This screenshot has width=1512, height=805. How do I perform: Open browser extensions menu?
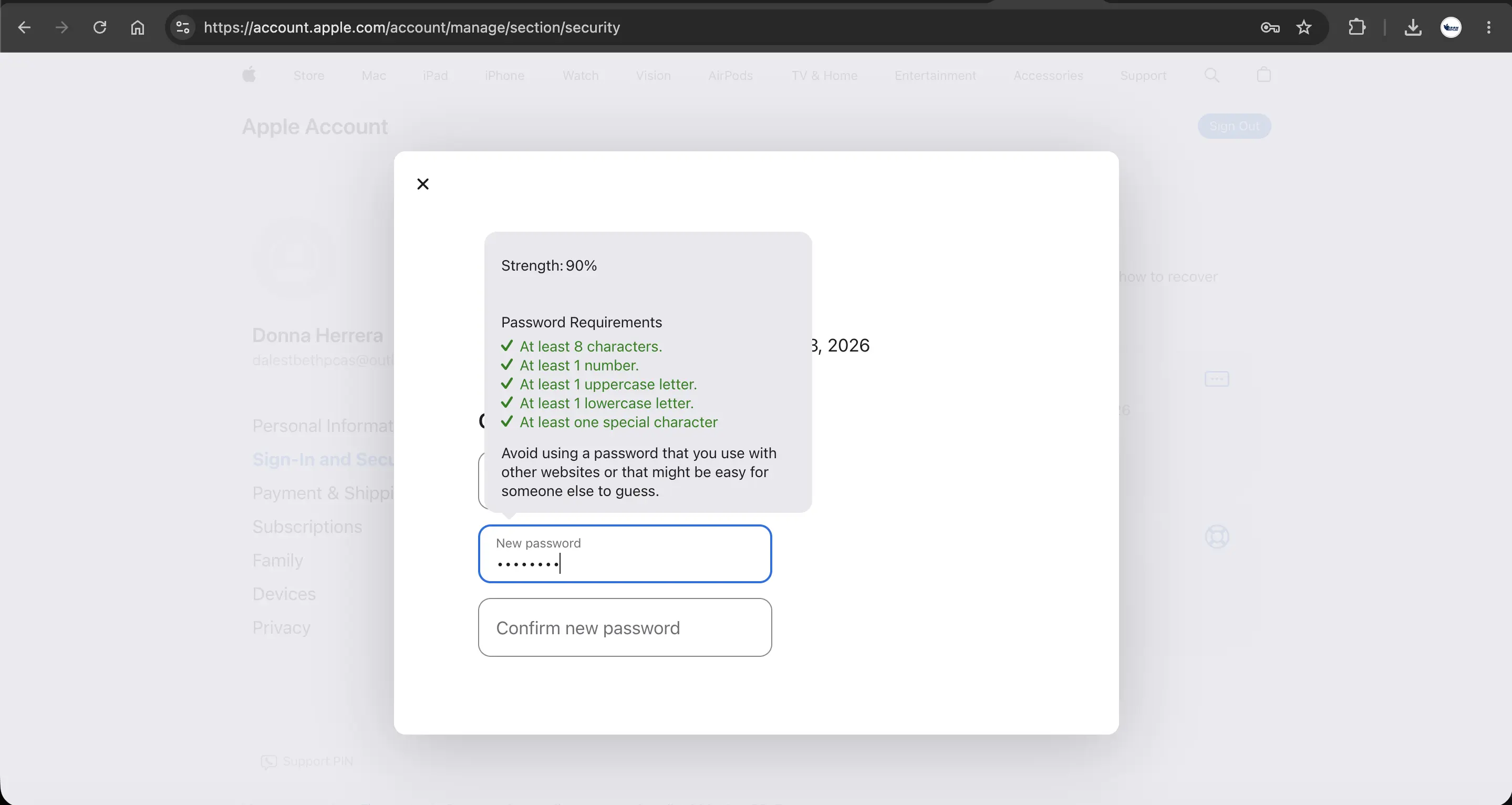tap(1356, 27)
